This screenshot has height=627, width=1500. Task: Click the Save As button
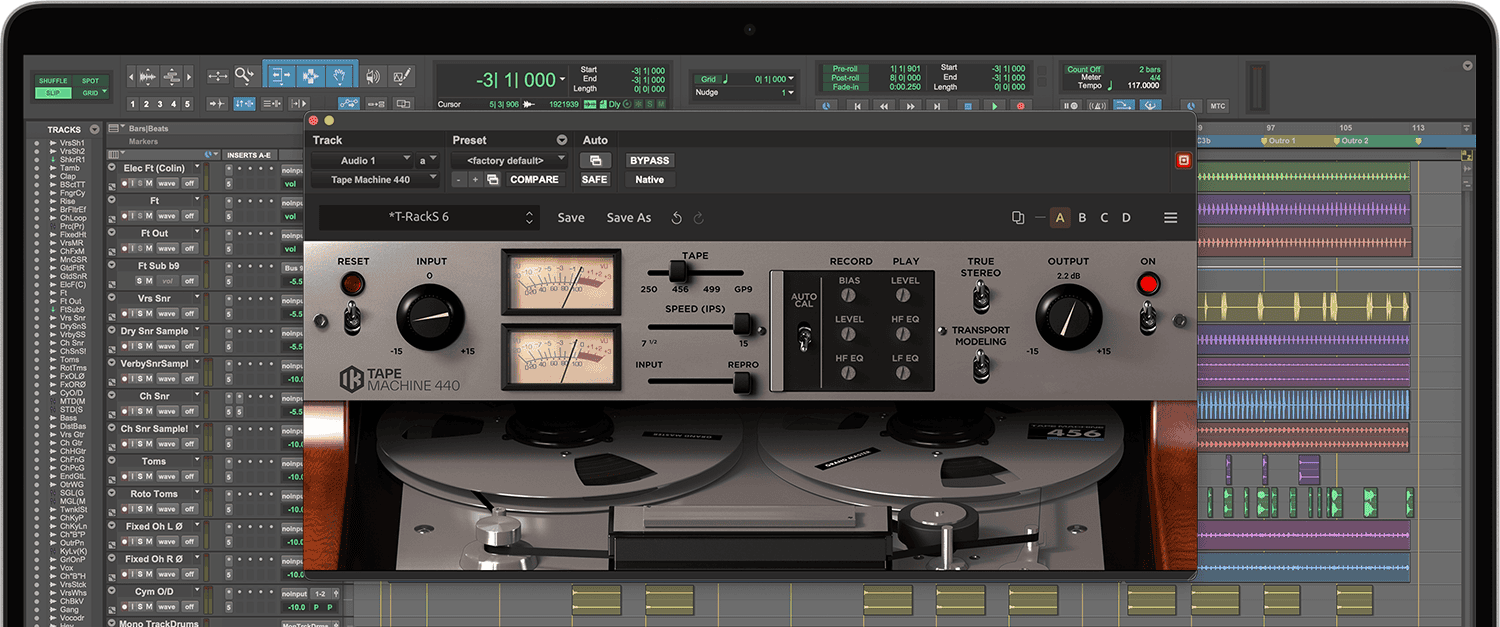[628, 217]
